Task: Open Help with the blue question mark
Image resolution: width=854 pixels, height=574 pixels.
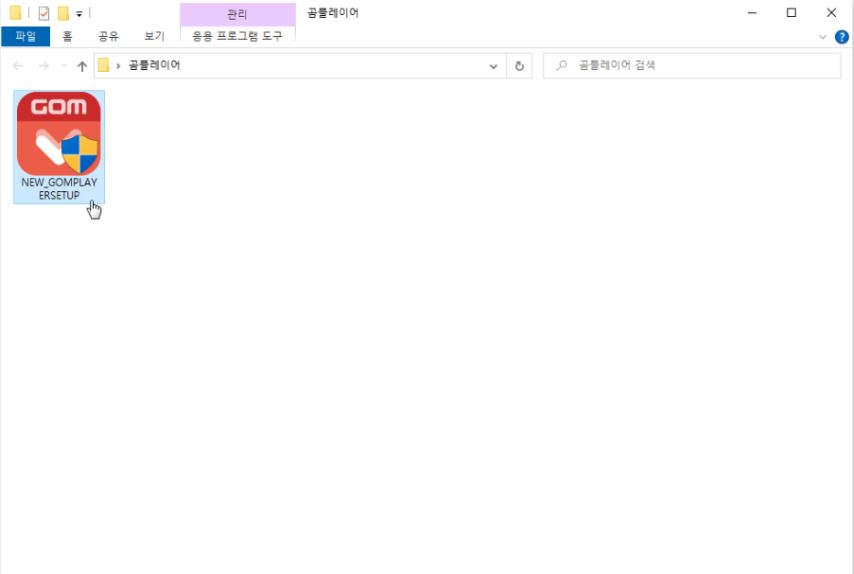Action: coord(841,37)
